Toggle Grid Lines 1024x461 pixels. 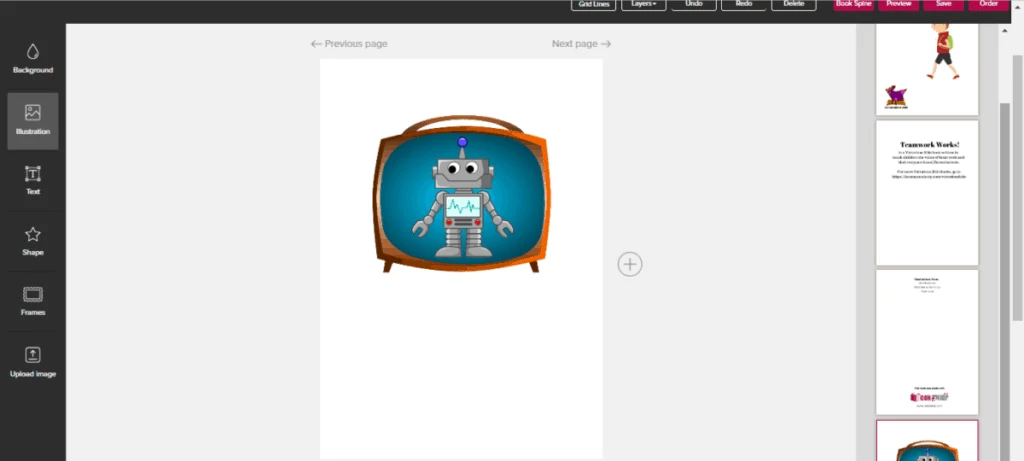(594, 5)
